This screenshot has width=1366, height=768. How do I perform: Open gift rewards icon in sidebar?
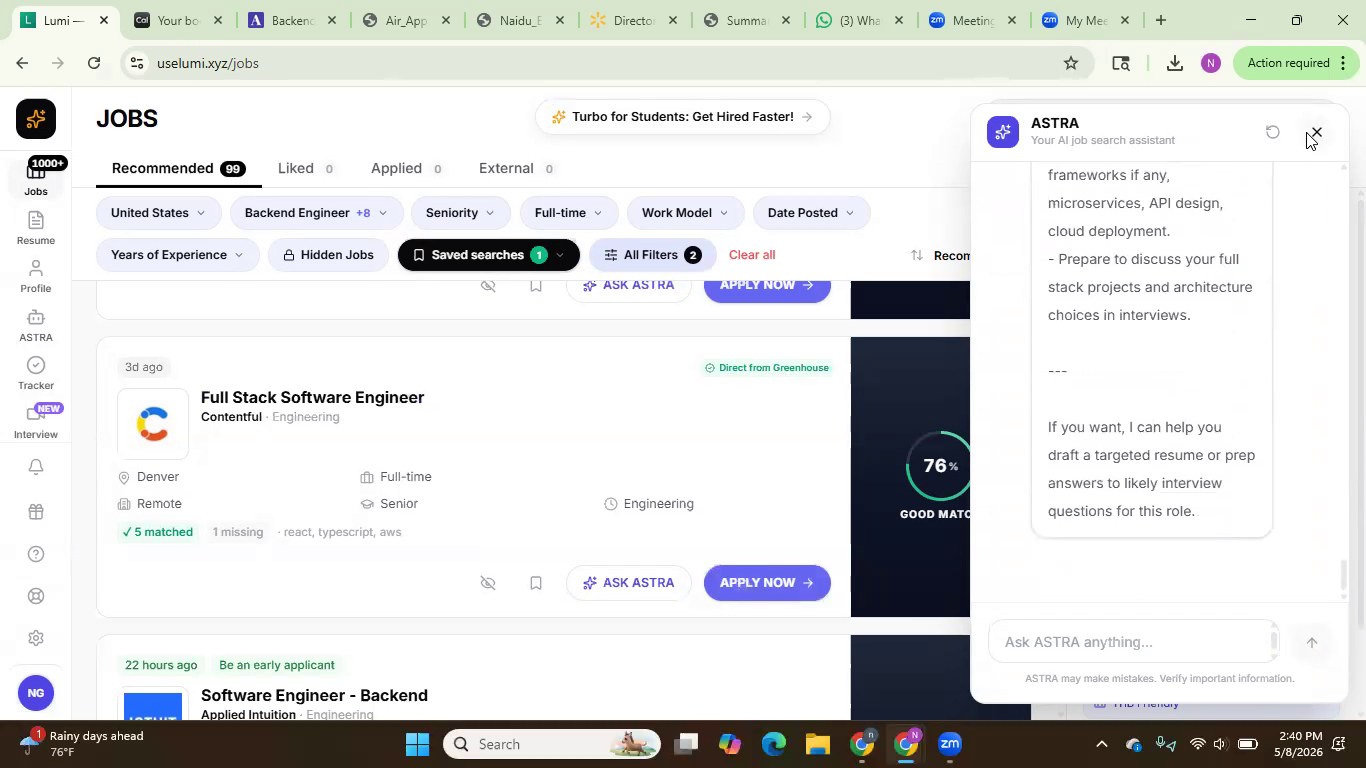(35, 511)
